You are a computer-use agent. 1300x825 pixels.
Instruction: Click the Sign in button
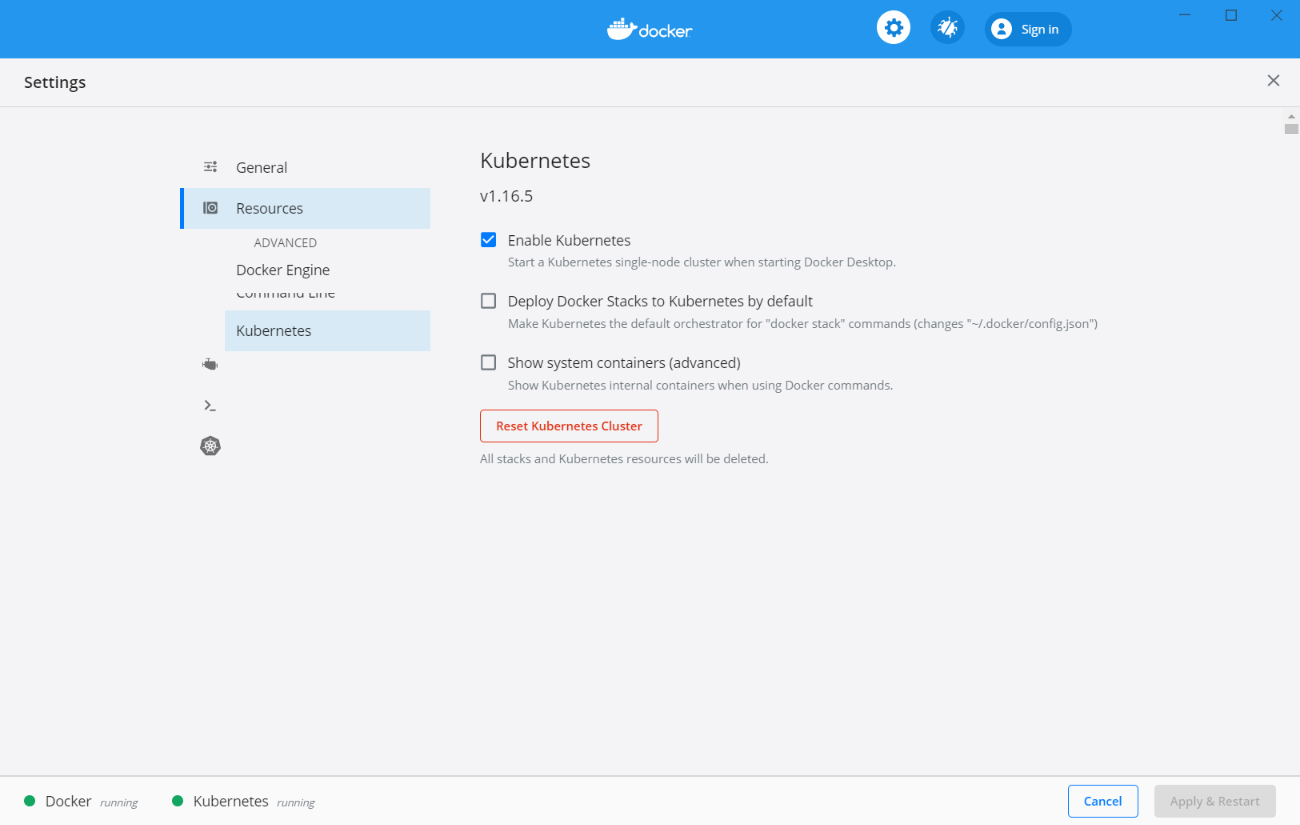click(1028, 29)
